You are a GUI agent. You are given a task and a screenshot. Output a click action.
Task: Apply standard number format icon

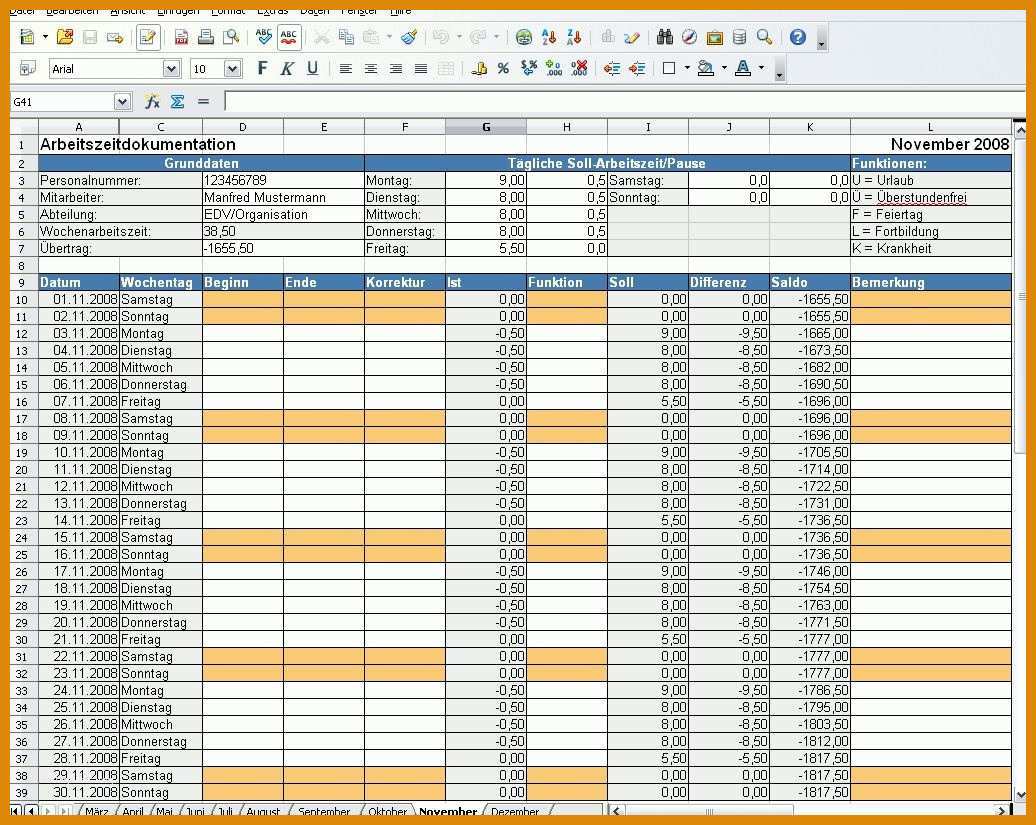click(x=529, y=68)
